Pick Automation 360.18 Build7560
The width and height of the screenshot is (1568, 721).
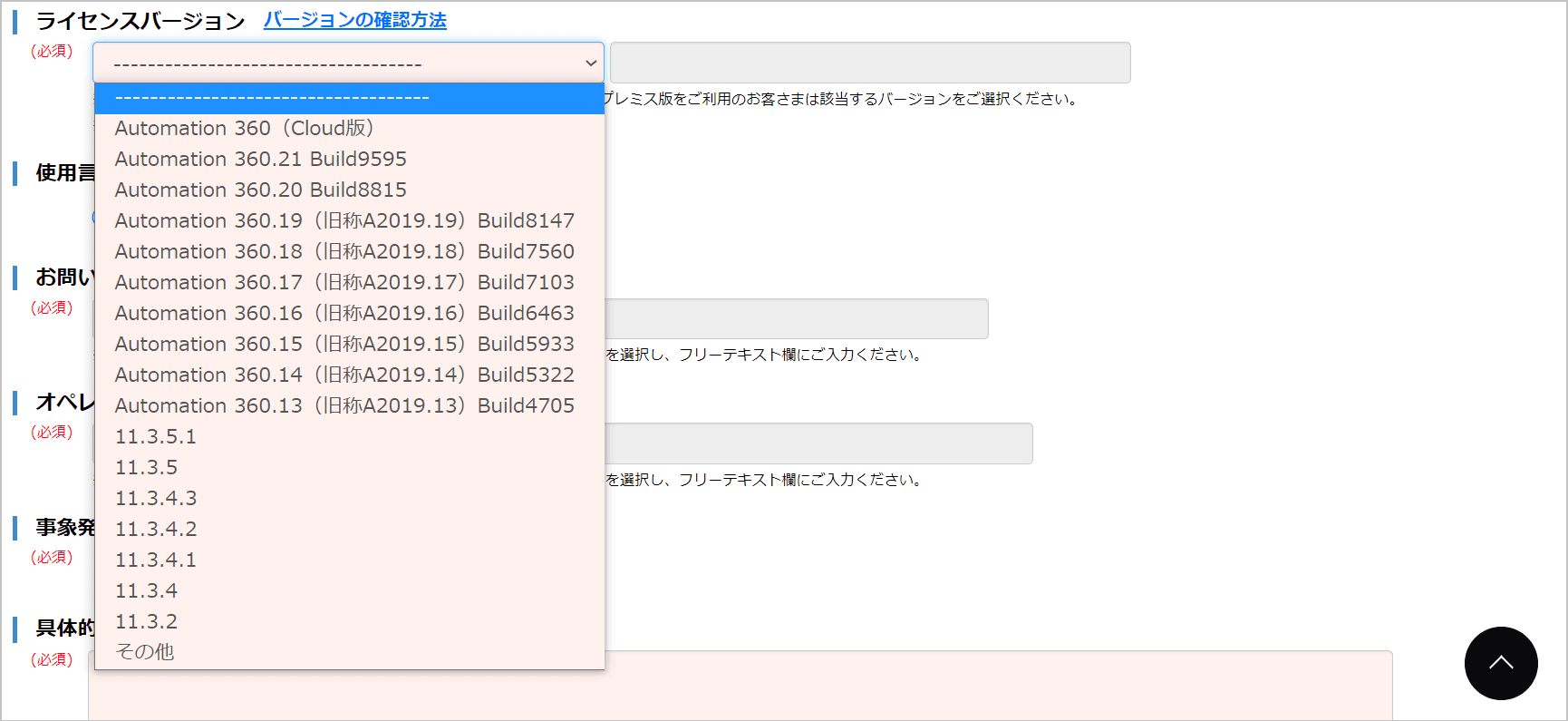[350, 252]
